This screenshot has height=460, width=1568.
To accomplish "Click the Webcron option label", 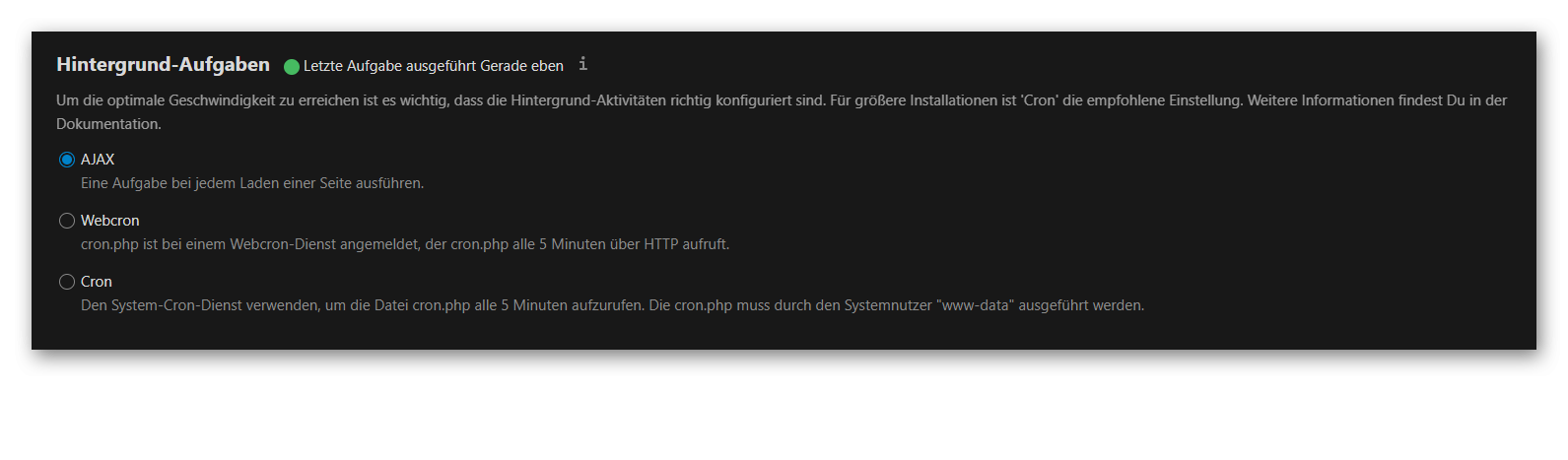I will (110, 221).
